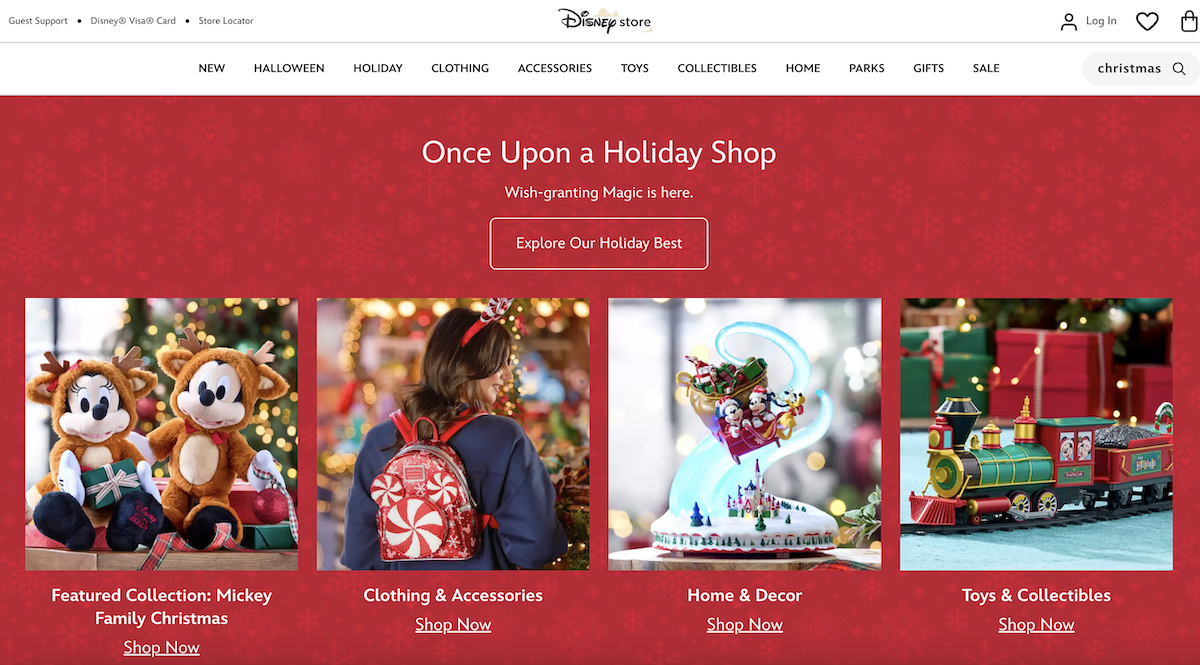1200x665 pixels.
Task: Open the Parks menu
Action: tap(867, 68)
